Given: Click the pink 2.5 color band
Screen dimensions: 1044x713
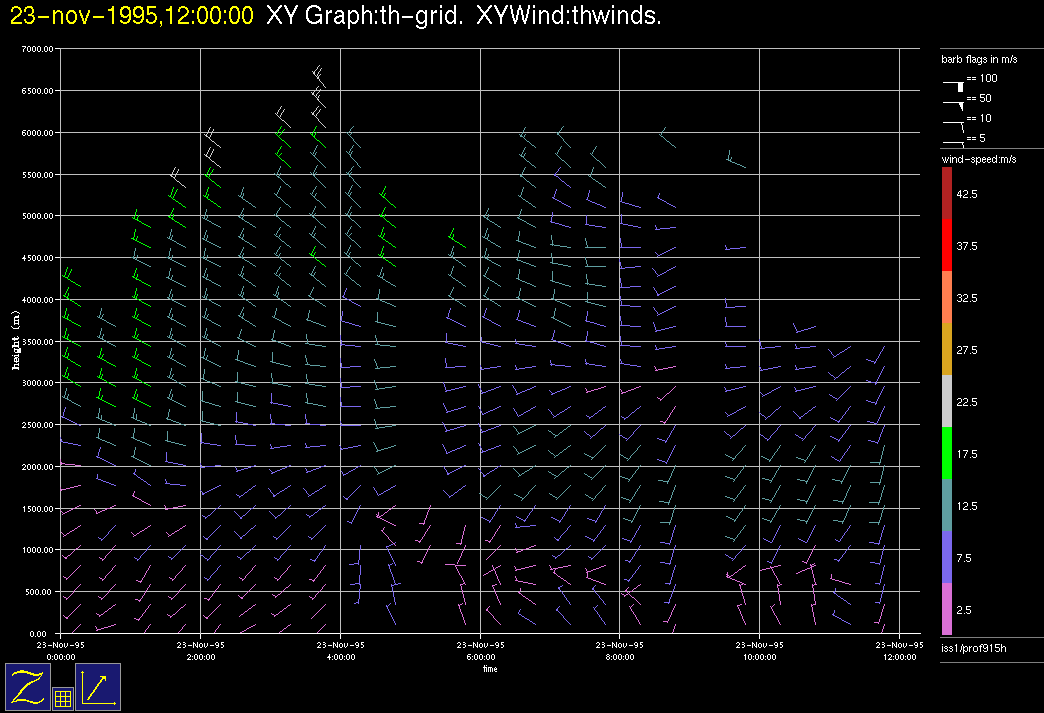Looking at the screenshot, I should click(947, 609).
